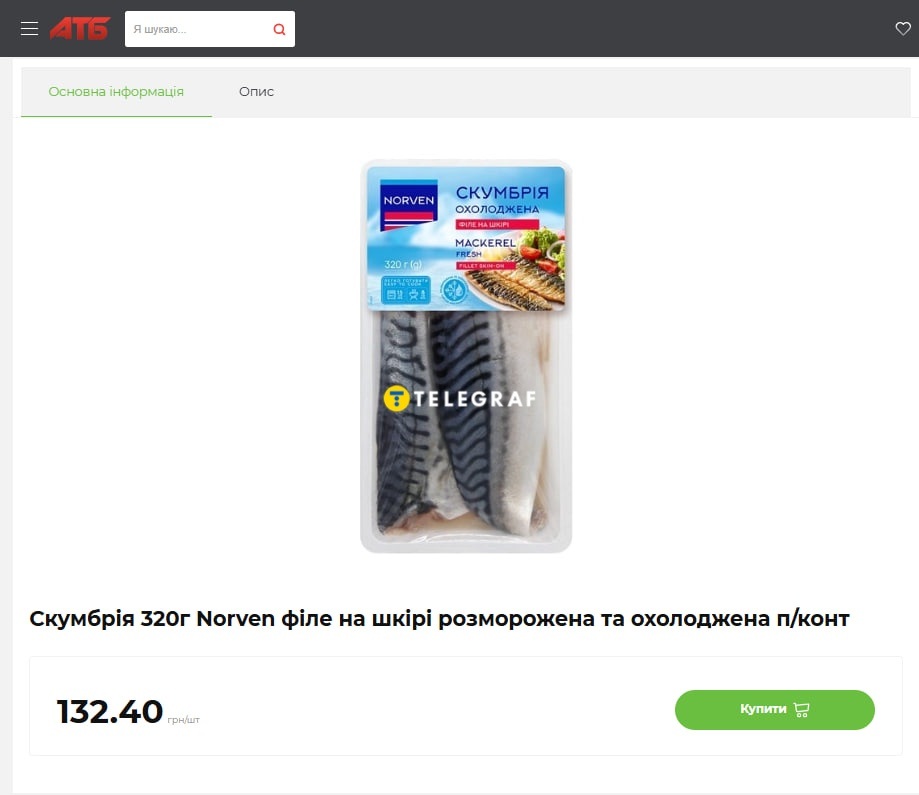
Task: Open favorites via the heart icon
Action: 903,28
